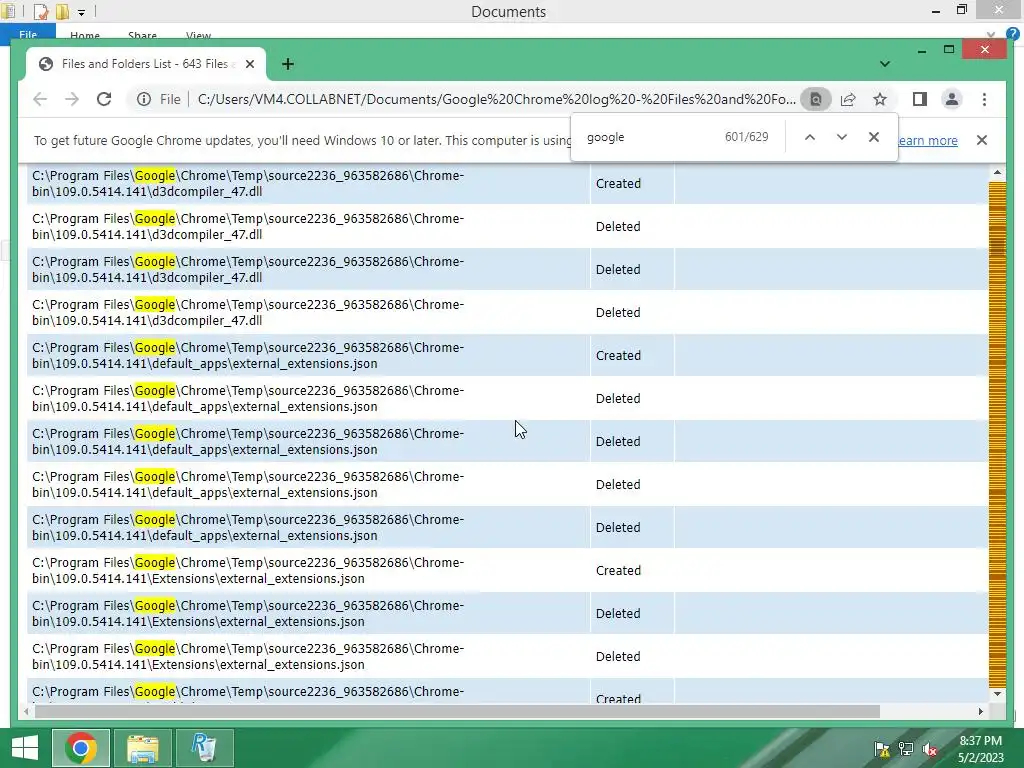This screenshot has width=1024, height=768.
Task: Click the horizontal scrollbar right arrow
Action: coord(981,711)
